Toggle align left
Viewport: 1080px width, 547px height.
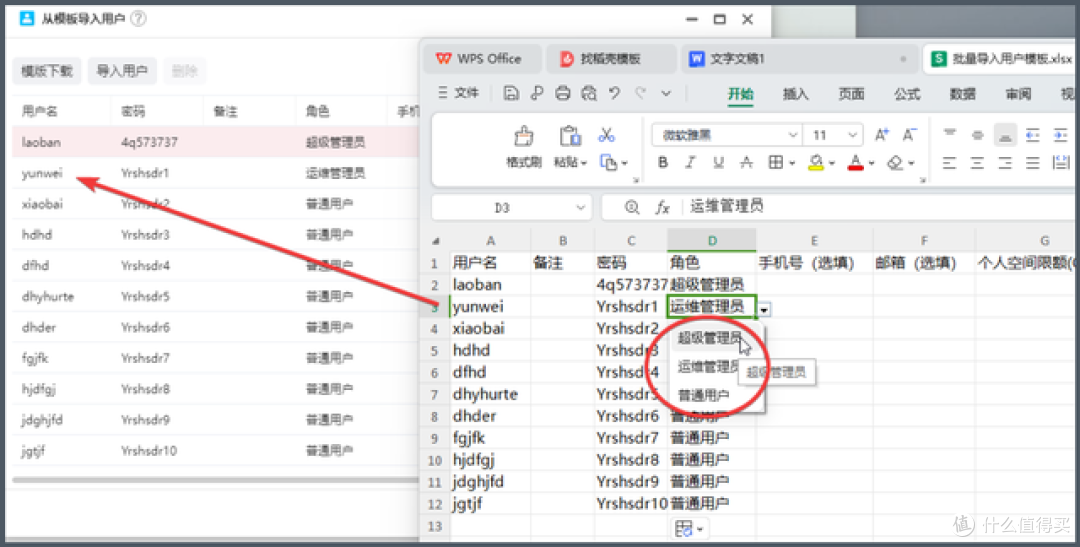[949, 163]
